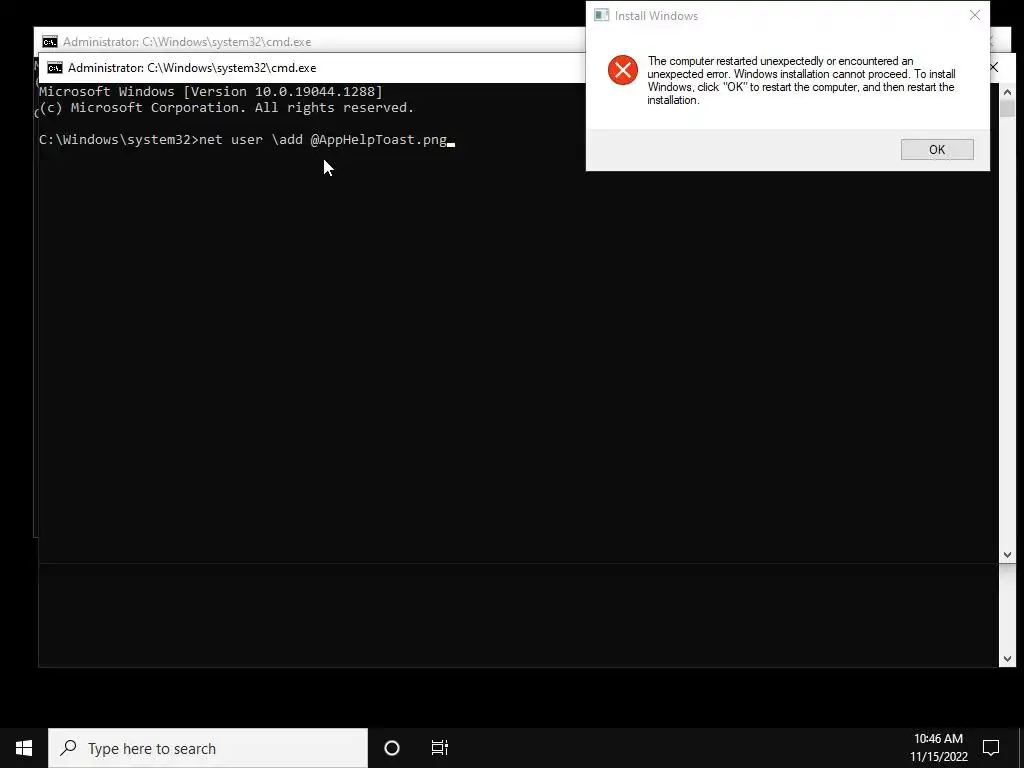The width and height of the screenshot is (1024, 768).
Task: Click the taskbar clock showing 10:46 AM
Action: coord(938,748)
